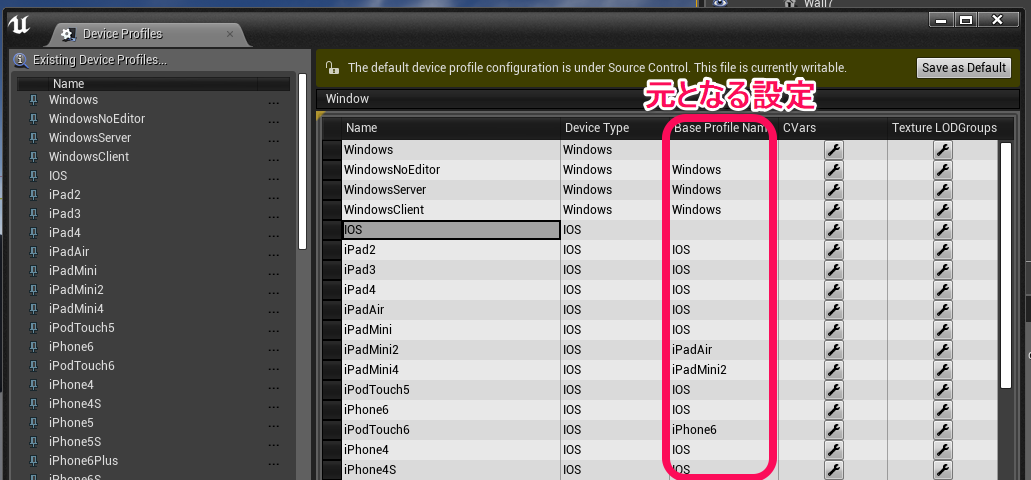Pin the iPad2 profile in left list

34,195
